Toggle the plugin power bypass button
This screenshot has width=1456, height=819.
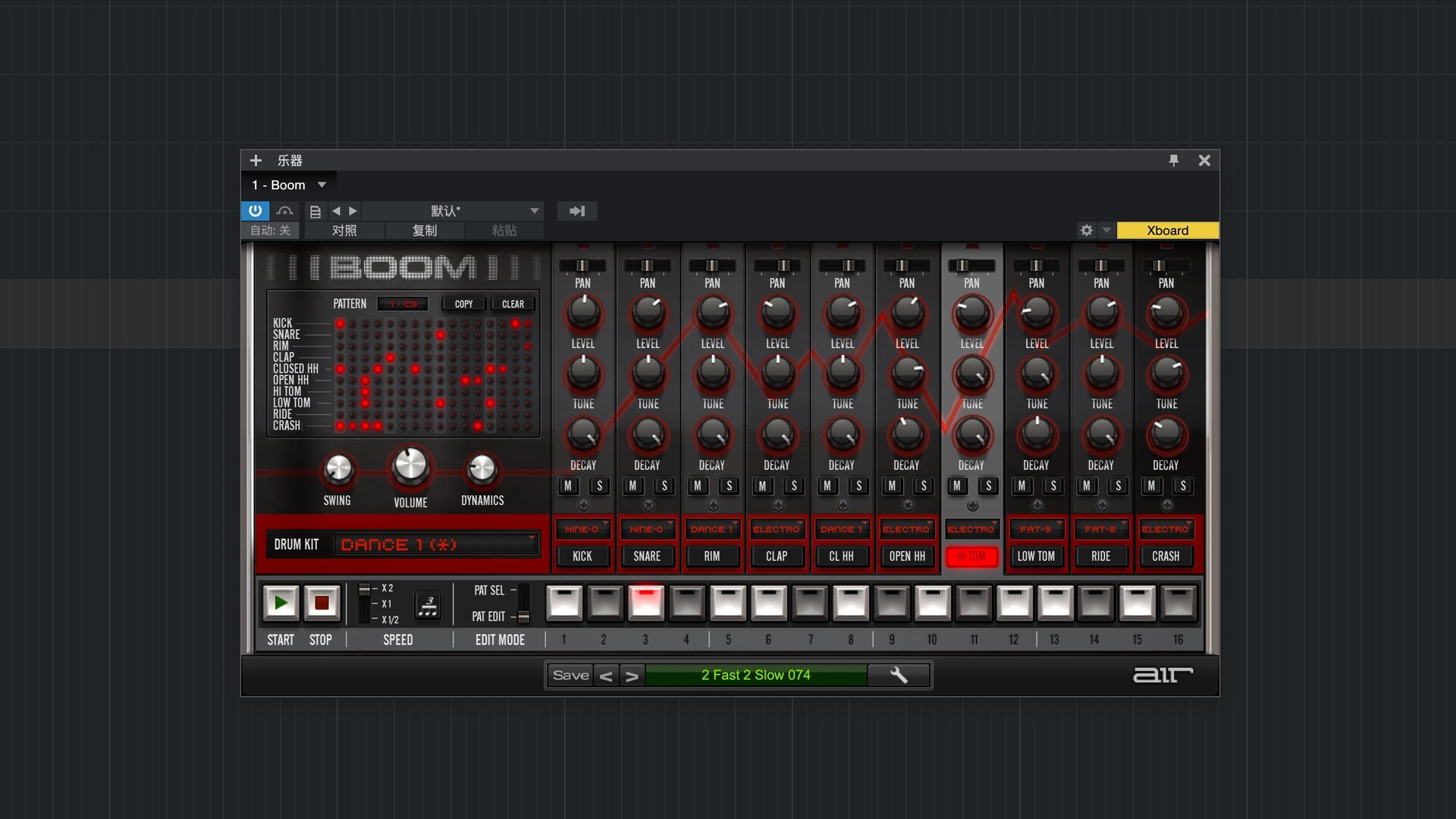(255, 211)
